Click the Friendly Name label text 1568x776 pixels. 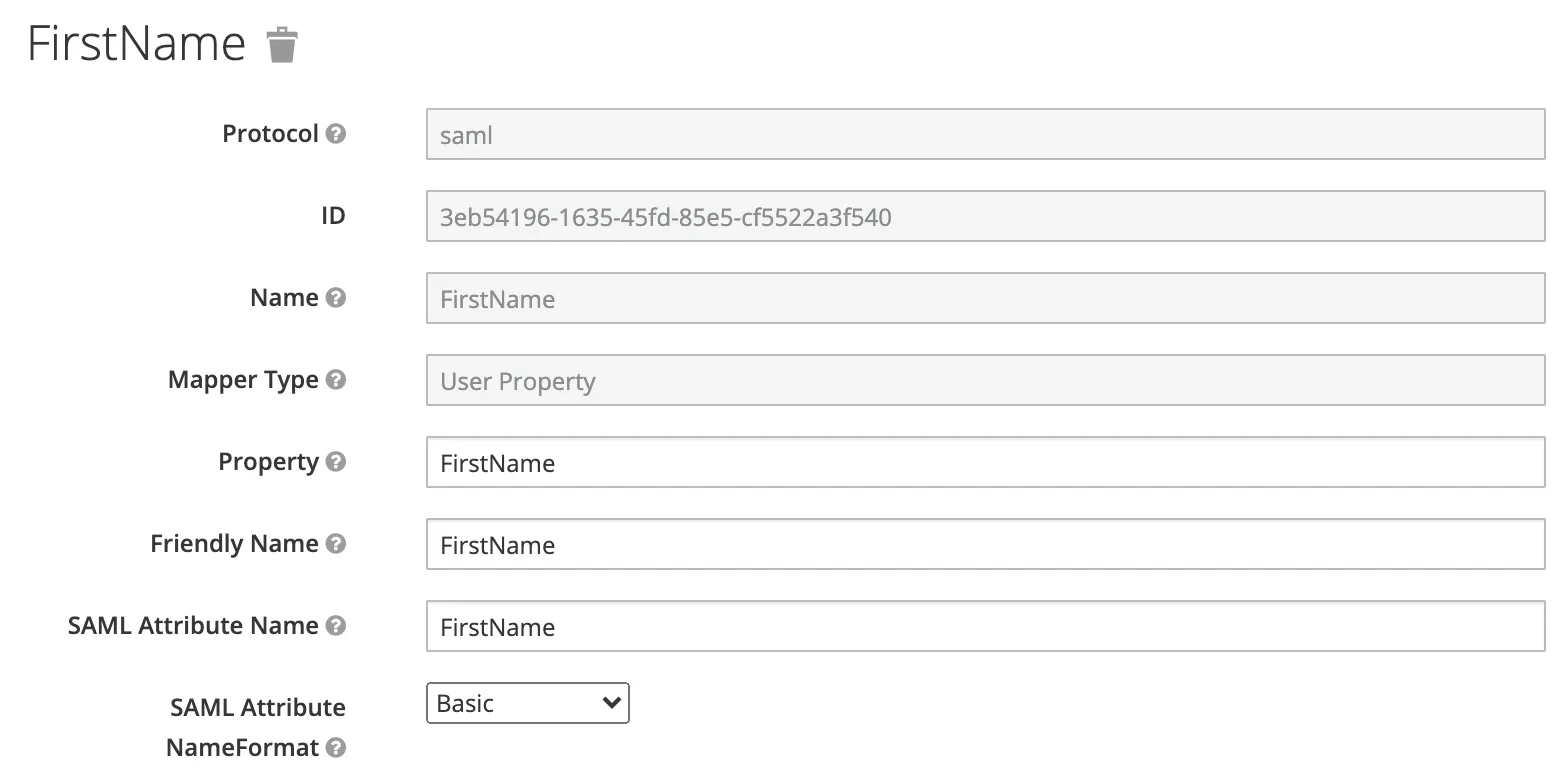[x=234, y=544]
